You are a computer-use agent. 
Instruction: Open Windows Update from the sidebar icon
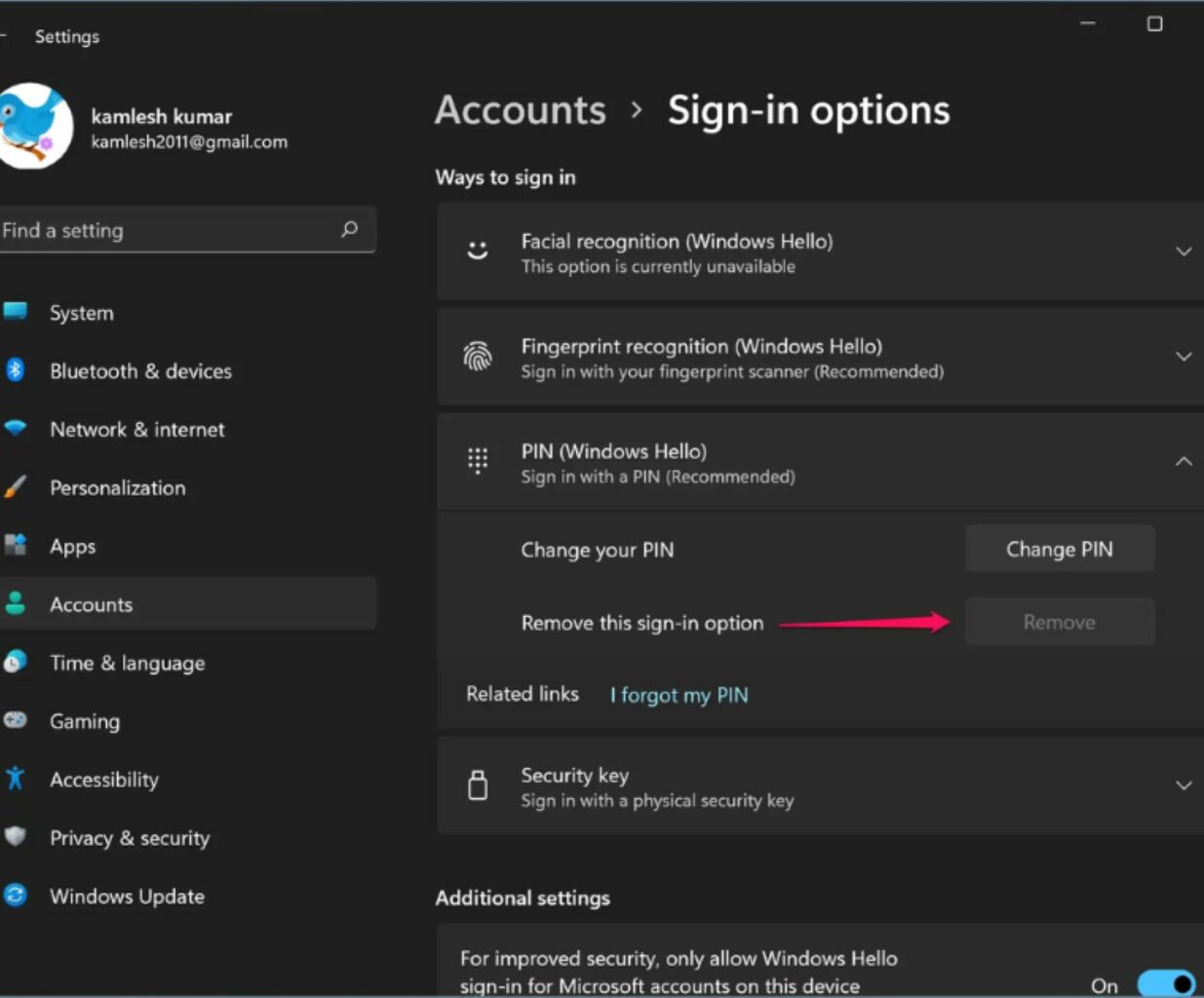[17, 896]
